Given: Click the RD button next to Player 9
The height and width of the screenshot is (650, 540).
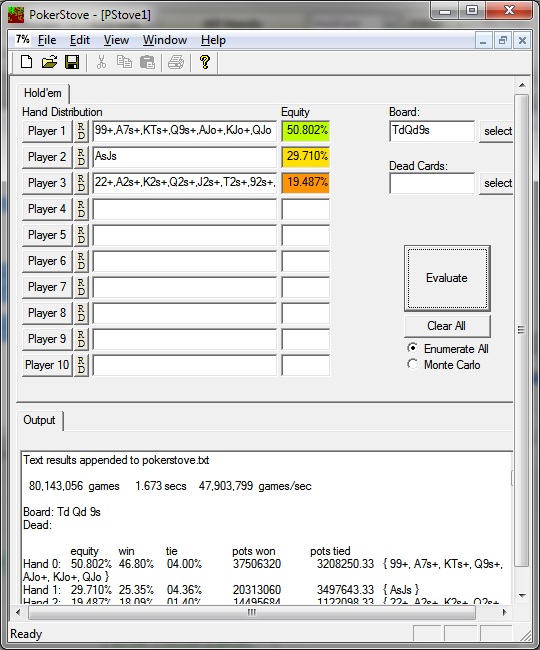Looking at the screenshot, I should pyautogui.click(x=81, y=339).
